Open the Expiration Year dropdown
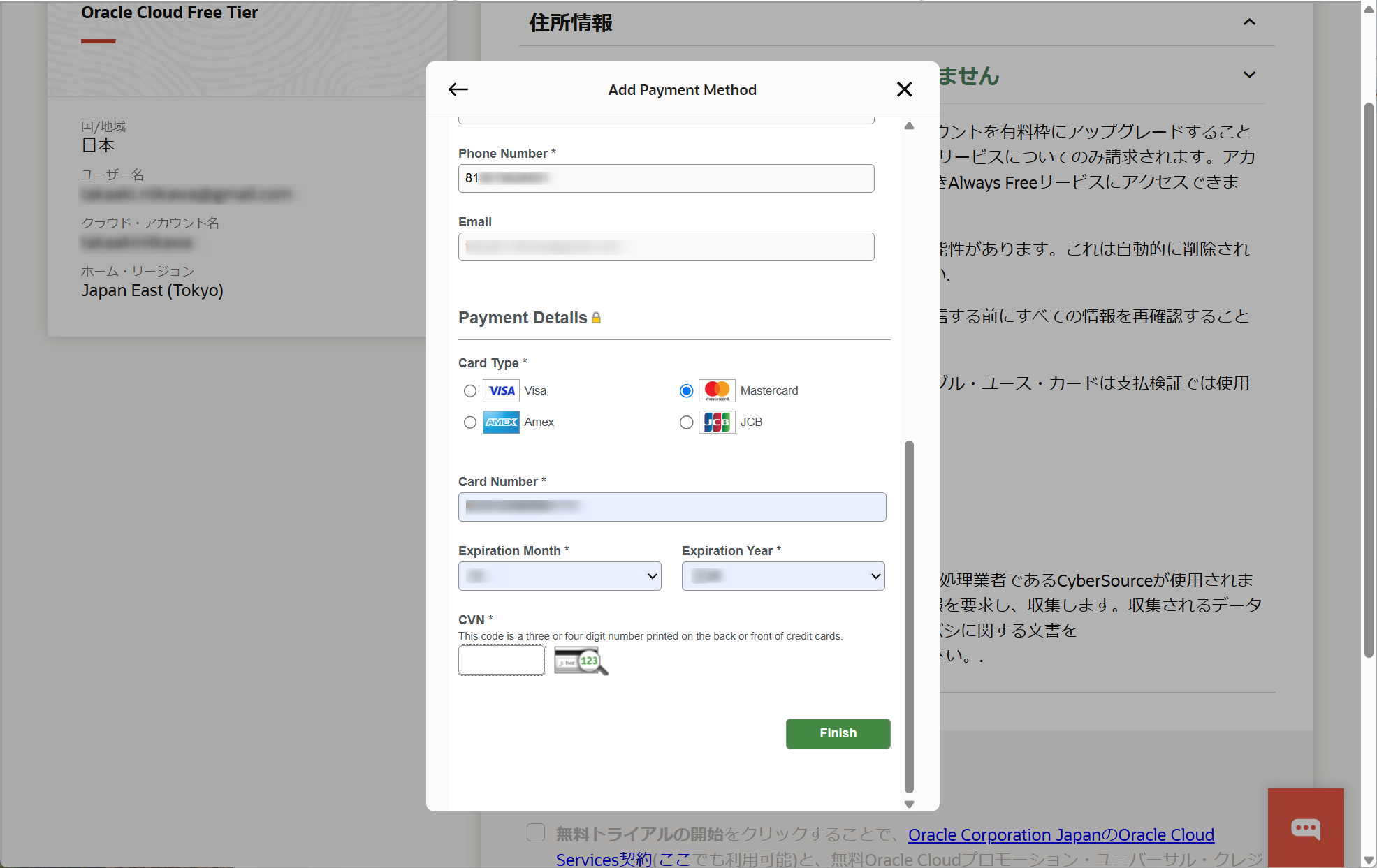 click(783, 576)
